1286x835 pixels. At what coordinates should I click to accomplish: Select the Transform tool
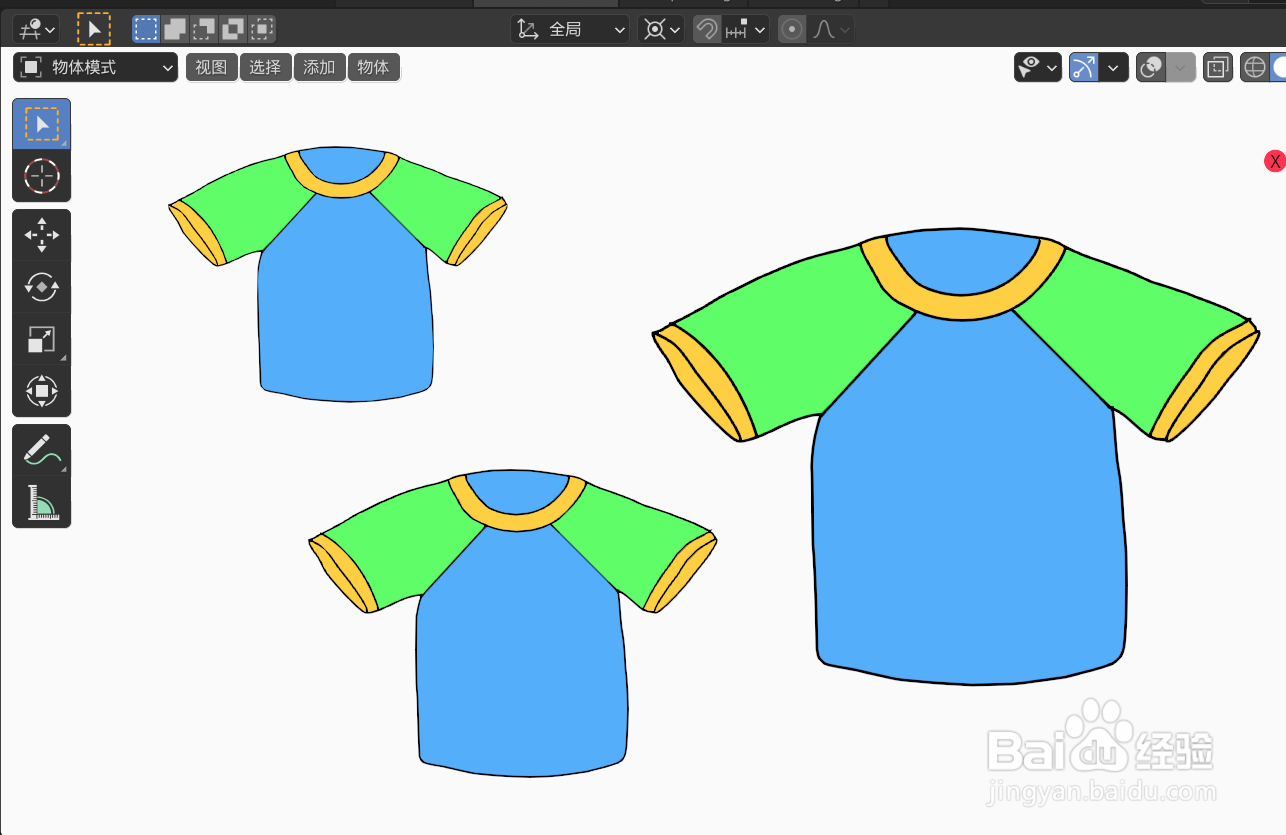point(41,391)
